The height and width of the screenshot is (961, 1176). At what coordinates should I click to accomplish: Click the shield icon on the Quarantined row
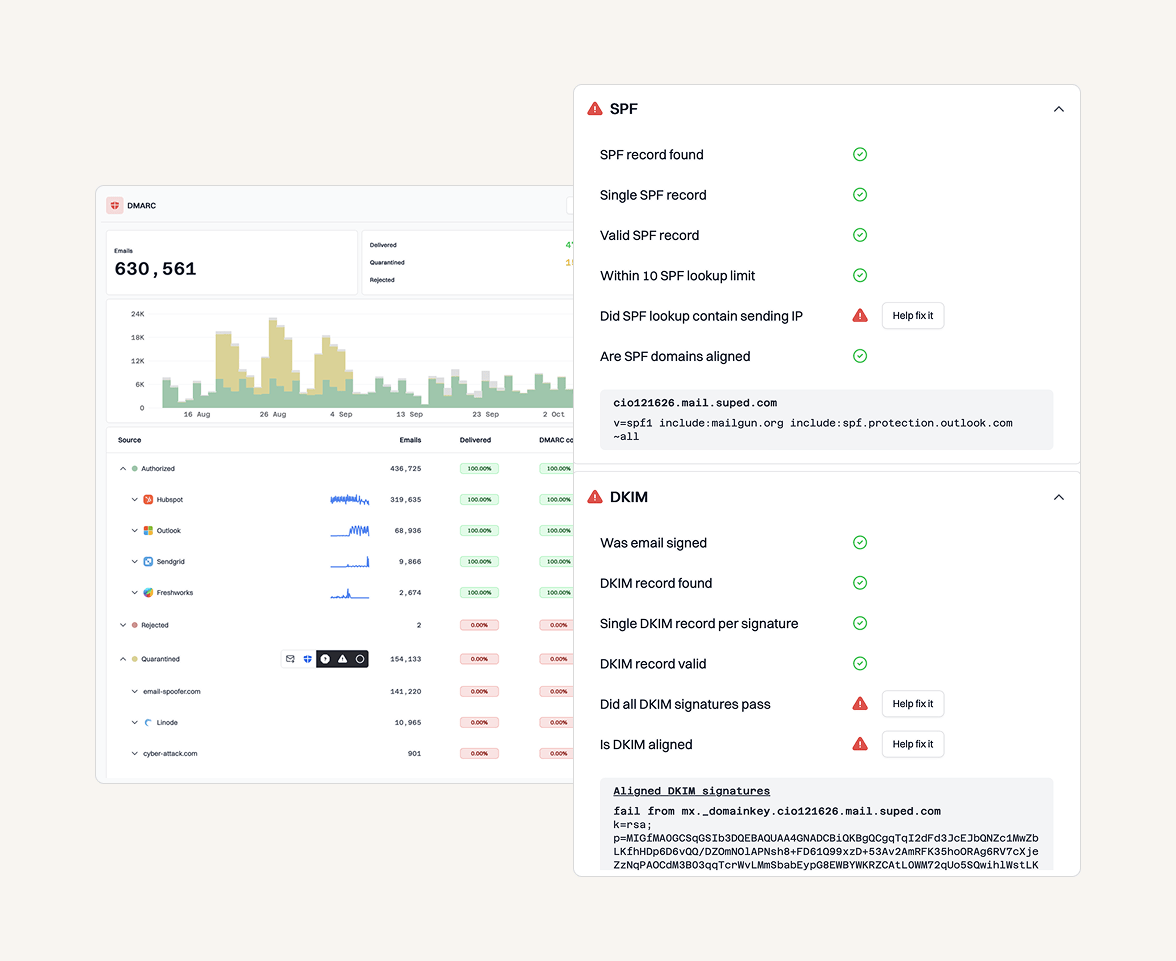pyautogui.click(x=308, y=658)
